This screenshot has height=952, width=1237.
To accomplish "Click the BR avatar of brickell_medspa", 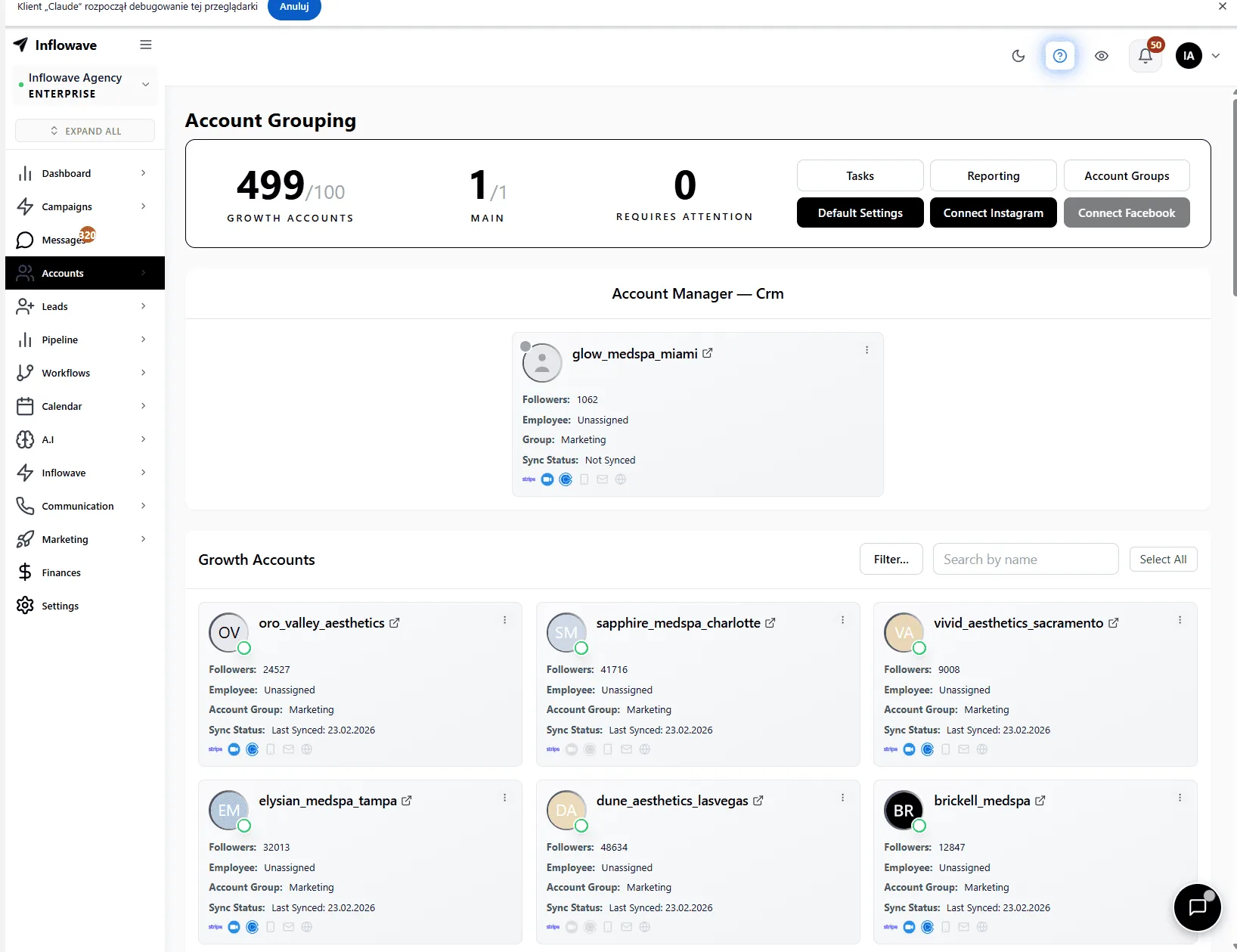I will click(904, 810).
